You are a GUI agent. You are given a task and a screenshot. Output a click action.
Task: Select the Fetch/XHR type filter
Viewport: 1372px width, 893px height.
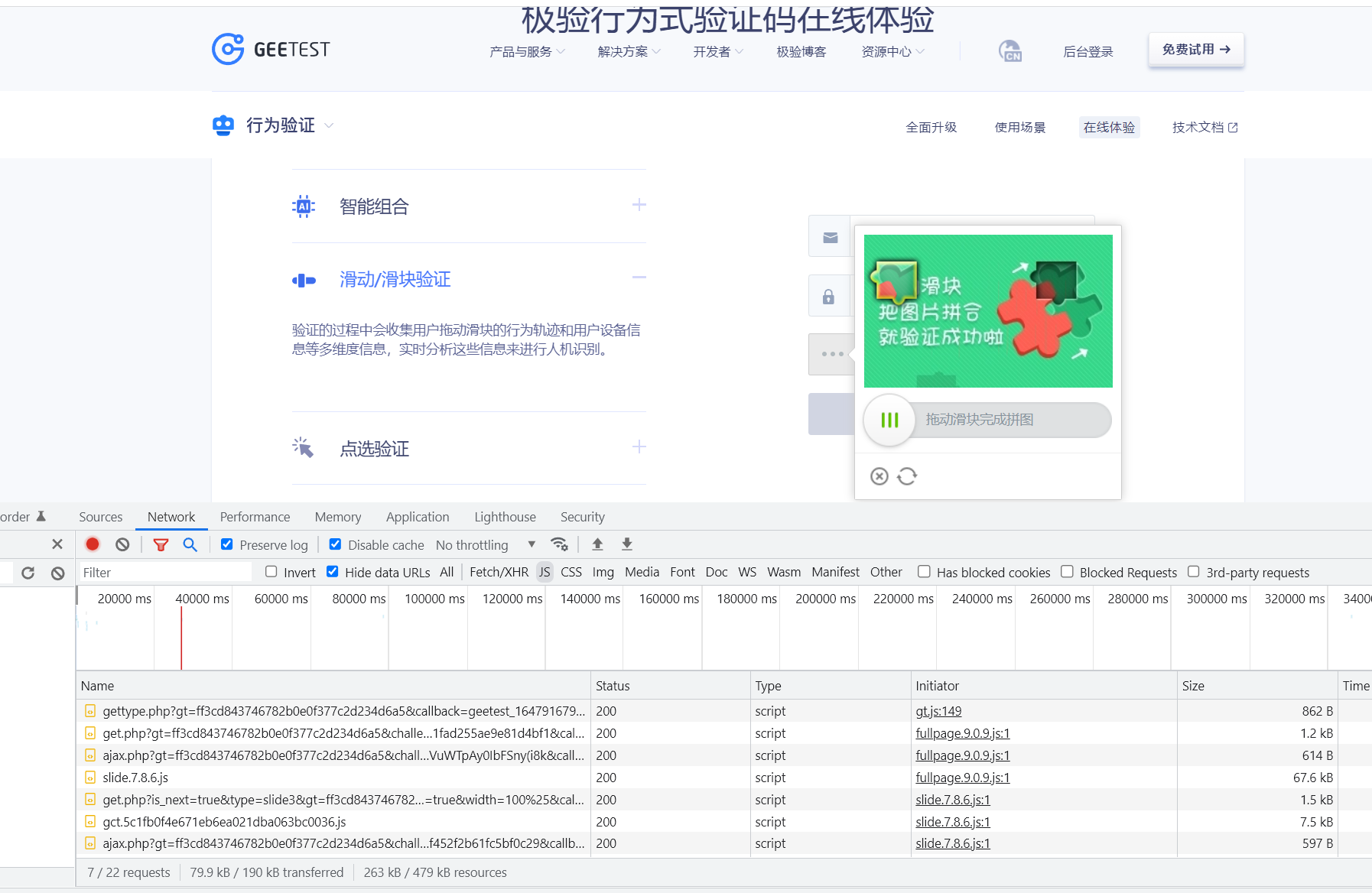pos(499,572)
